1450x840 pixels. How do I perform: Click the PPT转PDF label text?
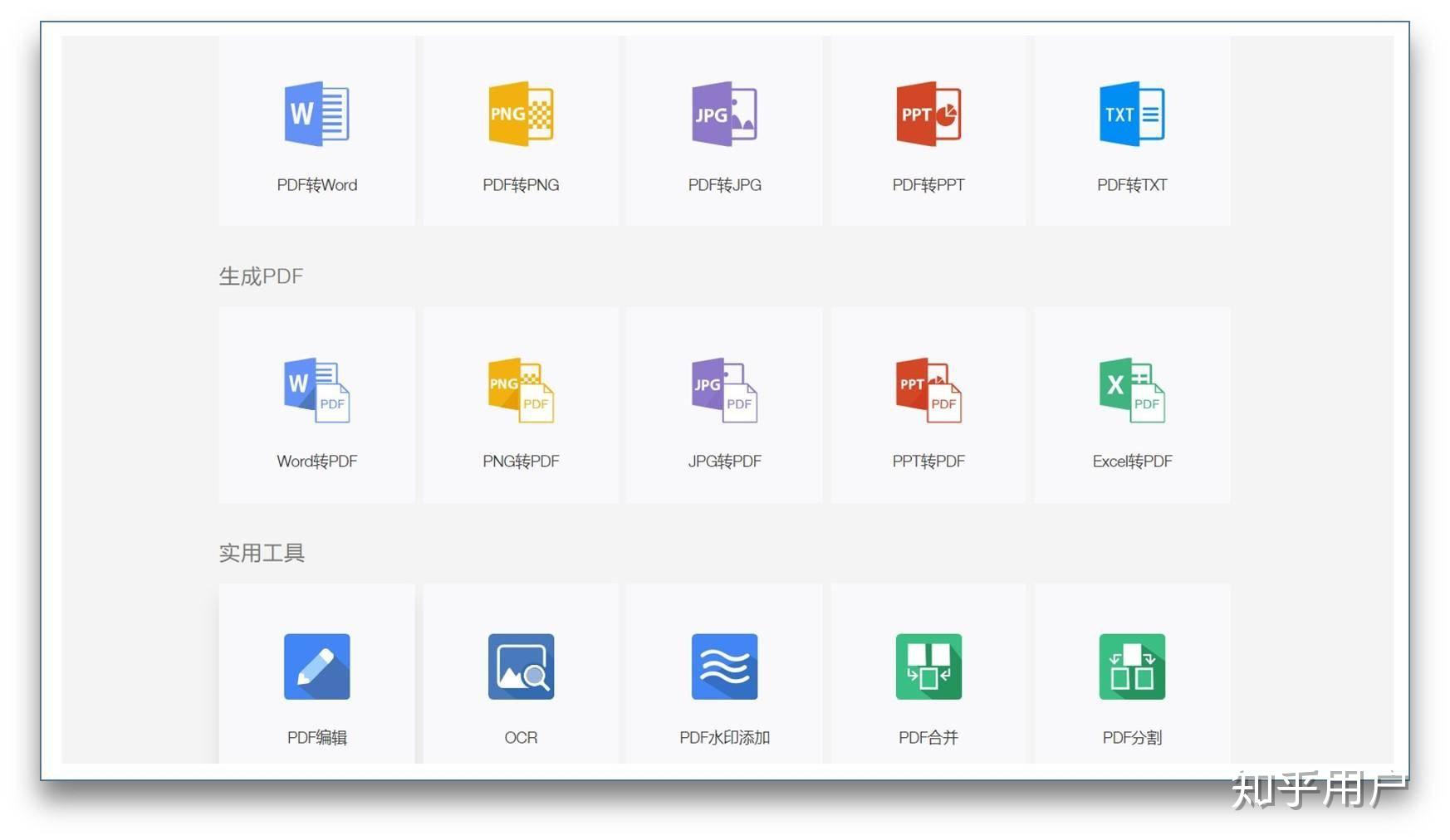(x=928, y=462)
